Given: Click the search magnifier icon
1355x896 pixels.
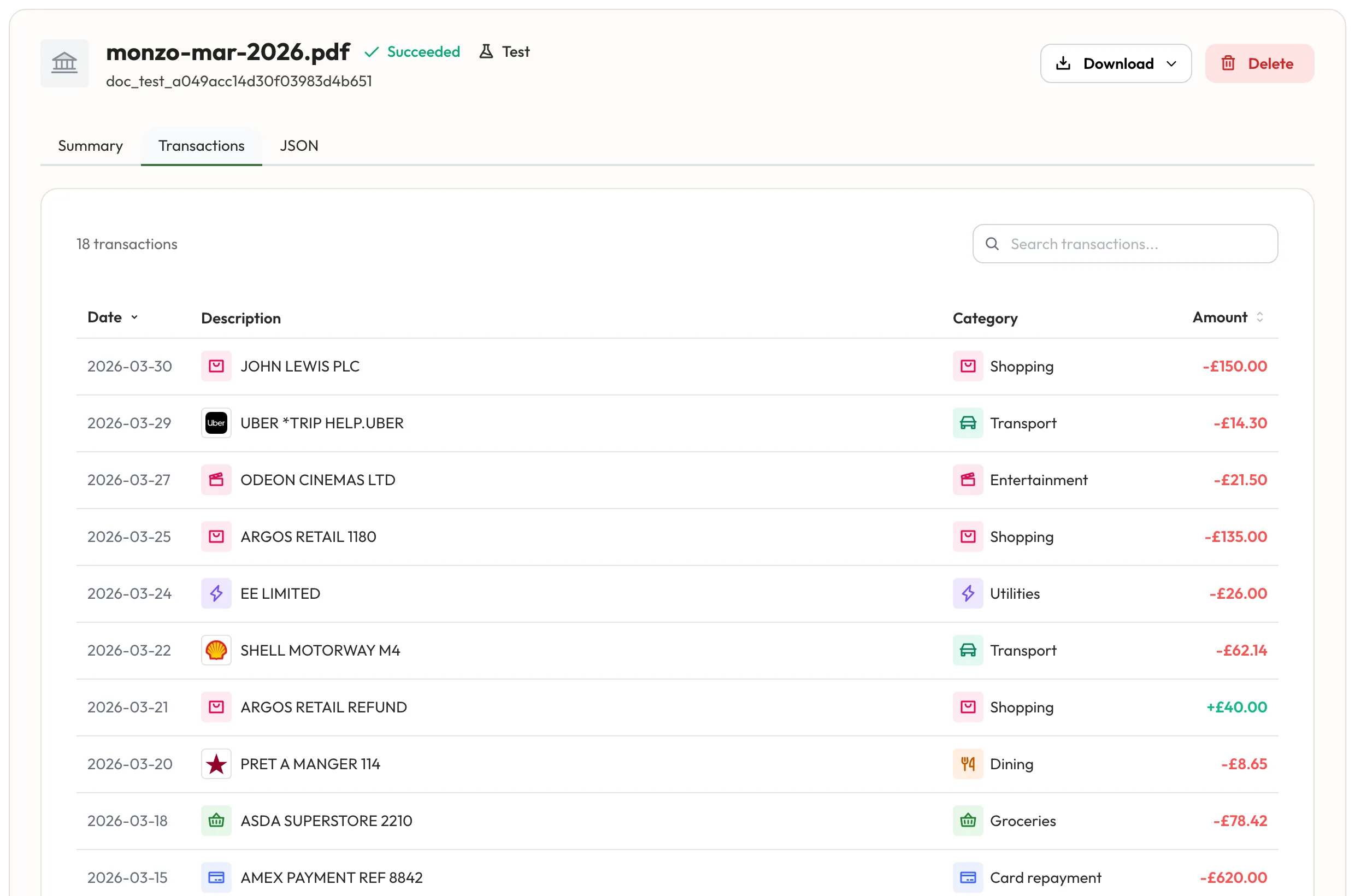Looking at the screenshot, I should coord(992,244).
